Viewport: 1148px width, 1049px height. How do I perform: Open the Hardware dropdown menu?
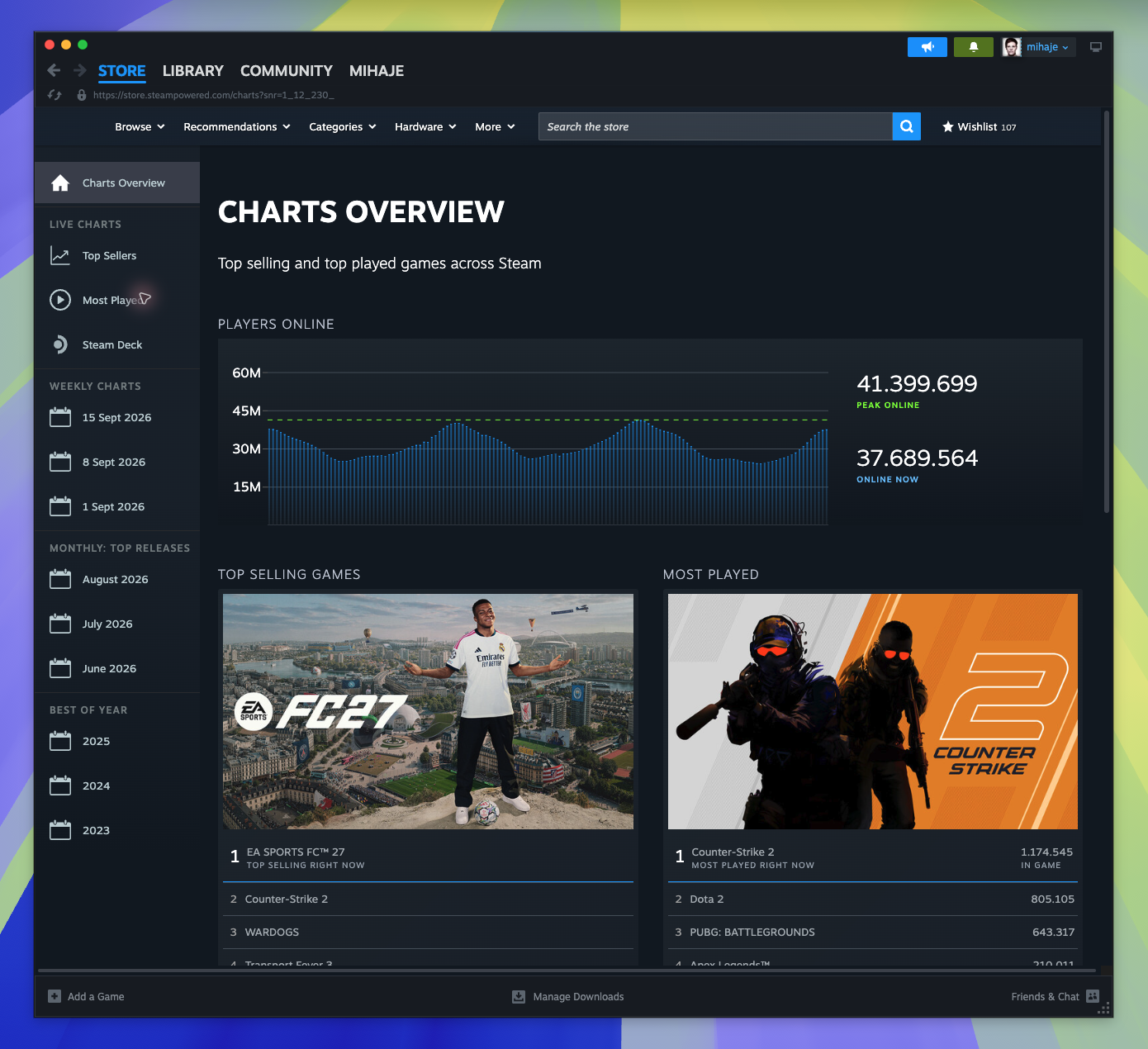click(425, 126)
